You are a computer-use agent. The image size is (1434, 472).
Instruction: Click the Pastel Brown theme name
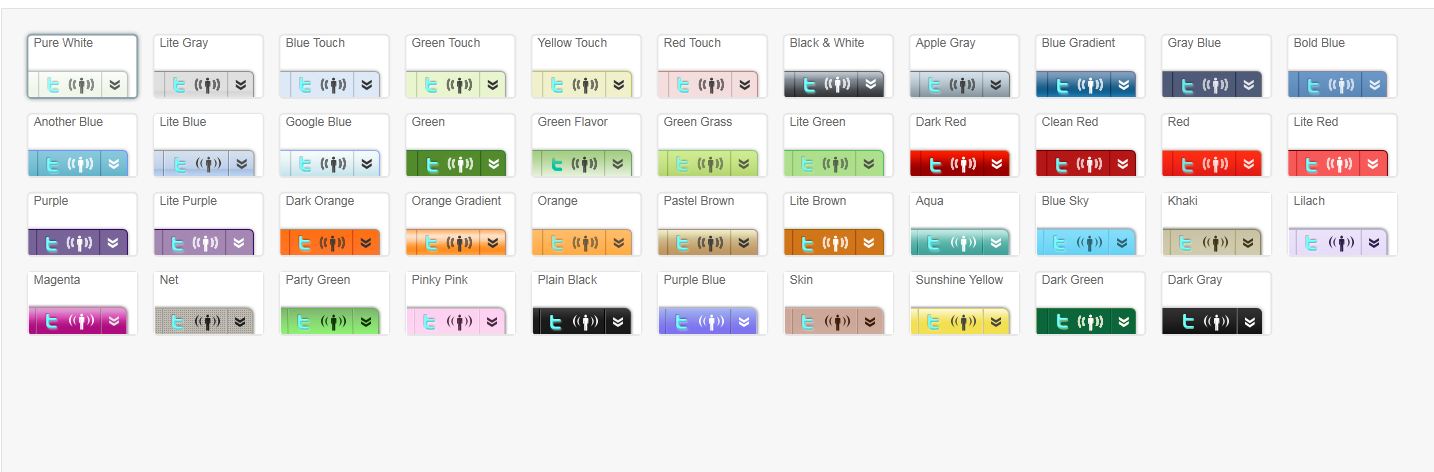click(698, 201)
